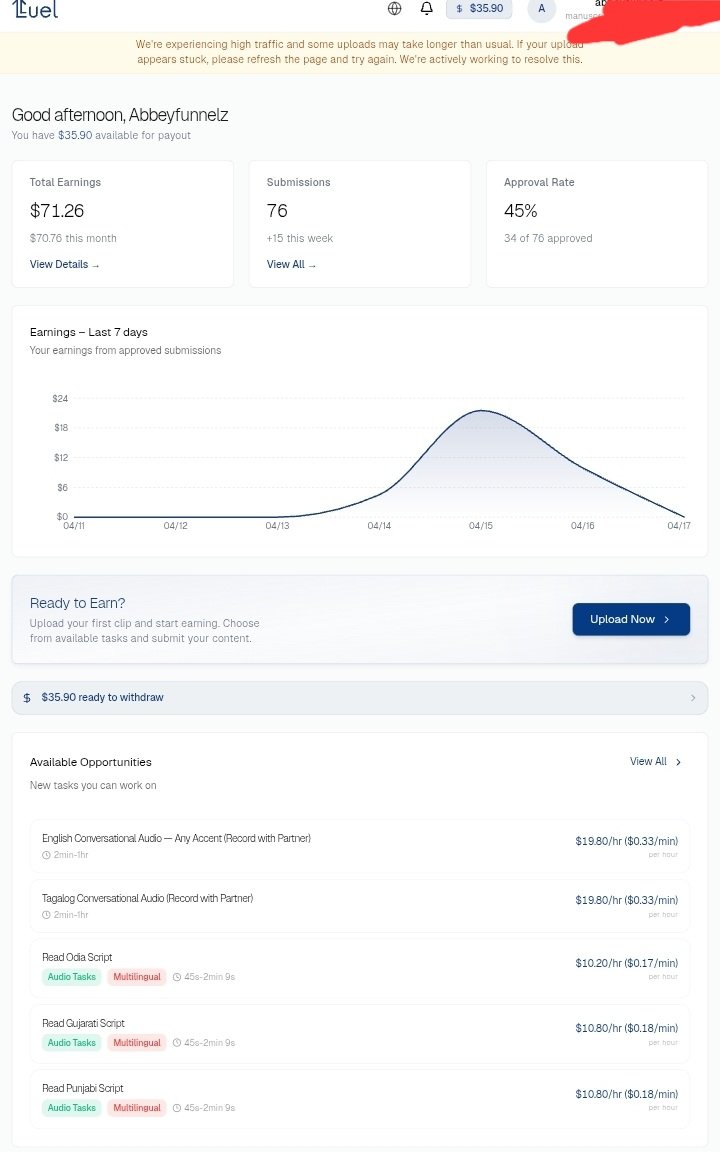Click the 45% approval rate value
Screen dimensions: 720x1152
[520, 211]
